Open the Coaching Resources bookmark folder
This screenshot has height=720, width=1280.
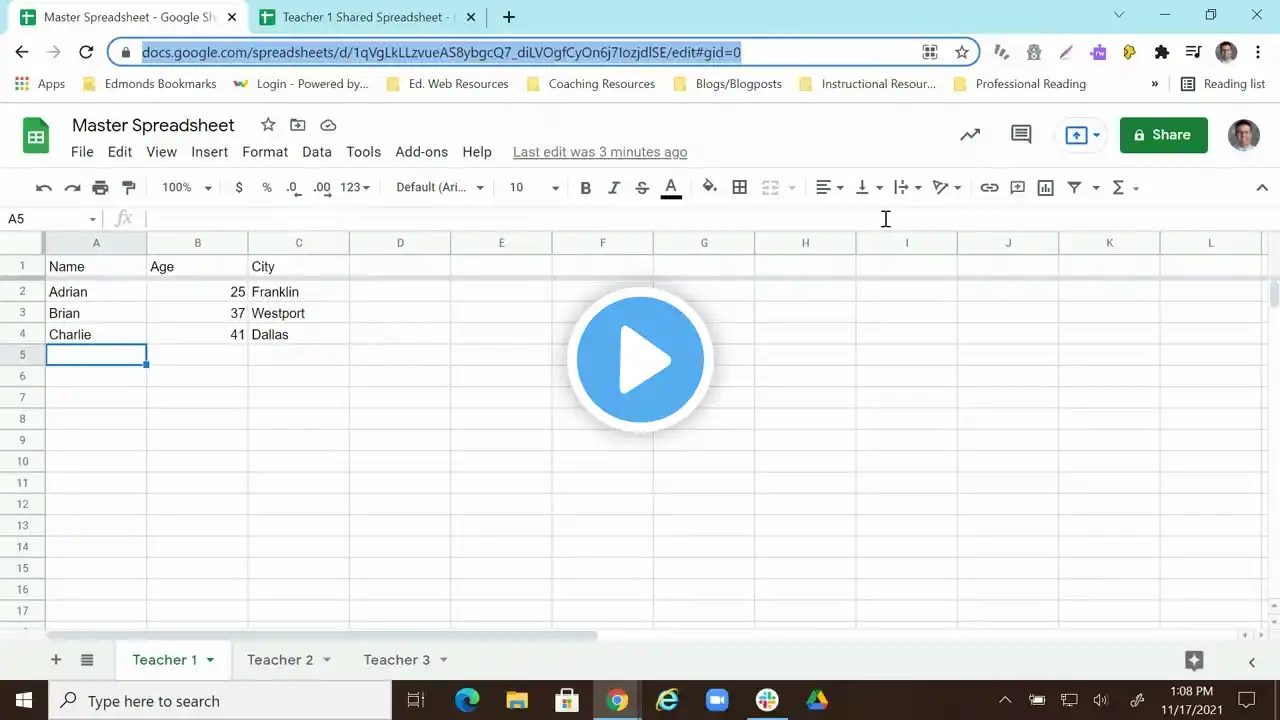click(590, 84)
